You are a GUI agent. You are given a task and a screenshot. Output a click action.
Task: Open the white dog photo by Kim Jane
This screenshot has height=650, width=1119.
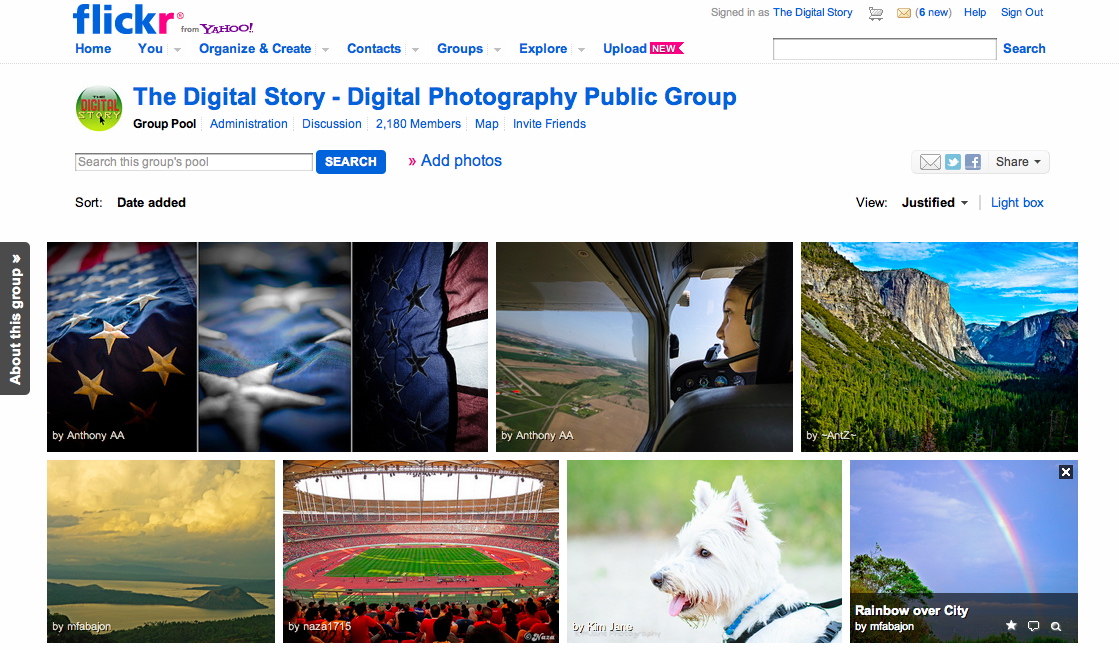click(704, 551)
